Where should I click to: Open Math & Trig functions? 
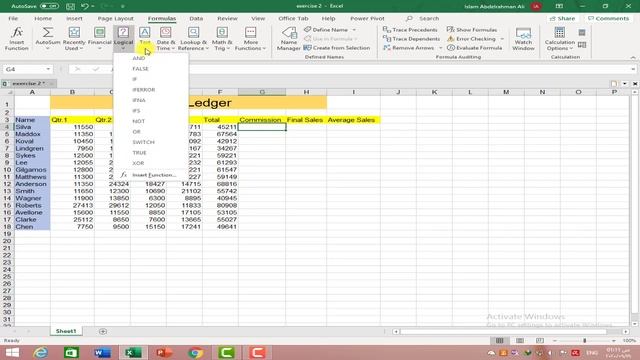pyautogui.click(x=222, y=39)
